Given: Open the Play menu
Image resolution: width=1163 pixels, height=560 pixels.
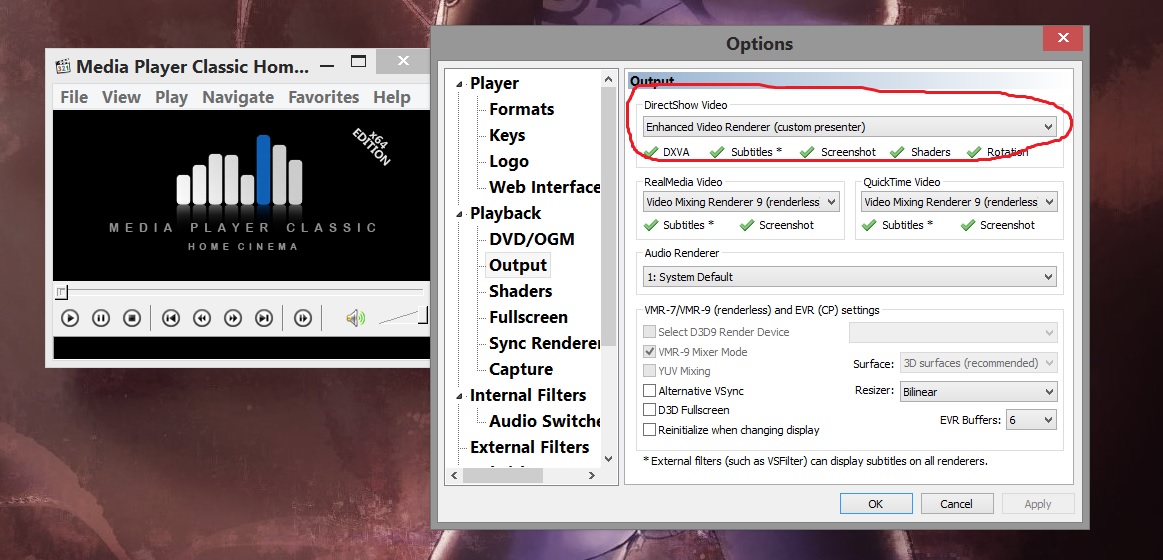Looking at the screenshot, I should pos(171,97).
